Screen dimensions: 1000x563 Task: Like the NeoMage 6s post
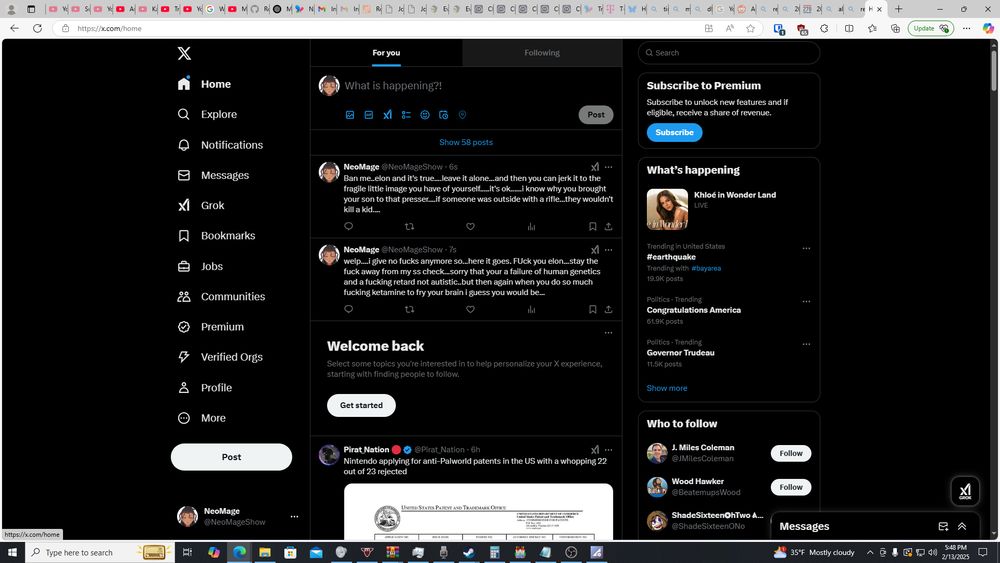click(x=470, y=226)
